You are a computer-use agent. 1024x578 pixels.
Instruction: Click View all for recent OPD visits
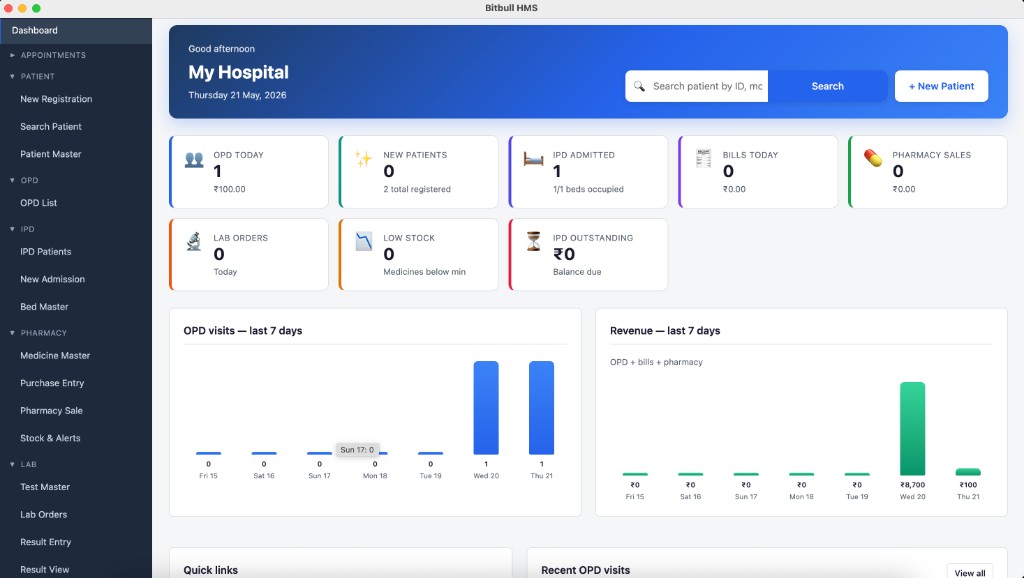pyautogui.click(x=970, y=572)
